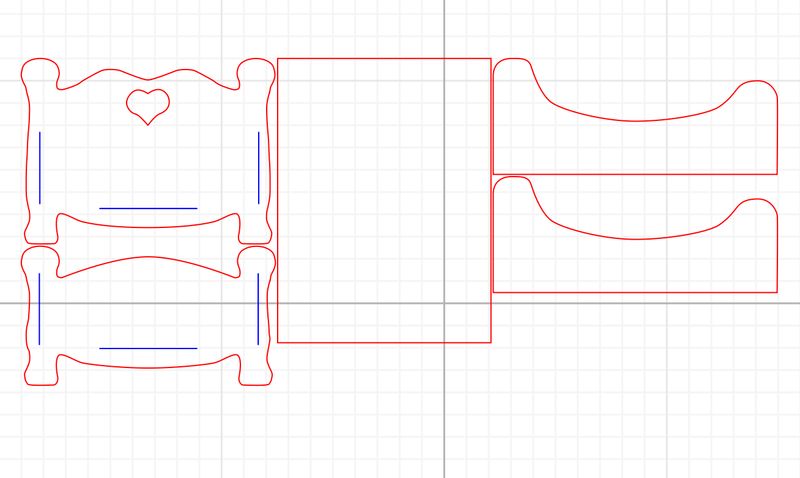The width and height of the screenshot is (800, 478).
Task: Click the lower side rail's straight bottom edge
Action: (635, 292)
